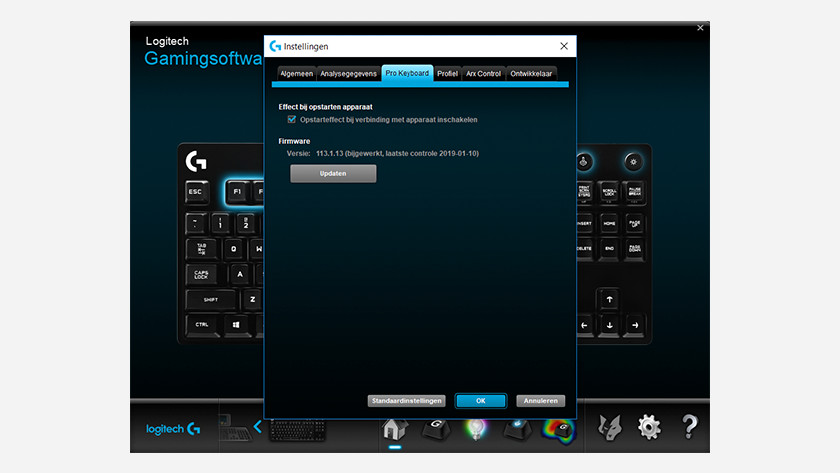
Task: Open the Analysegegevens tab
Action: pos(349,74)
